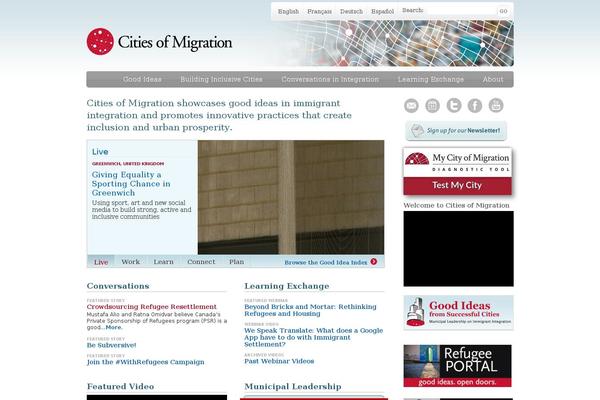Open the Refugee Portal banner
The width and height of the screenshot is (600, 400).
pyautogui.click(x=457, y=366)
